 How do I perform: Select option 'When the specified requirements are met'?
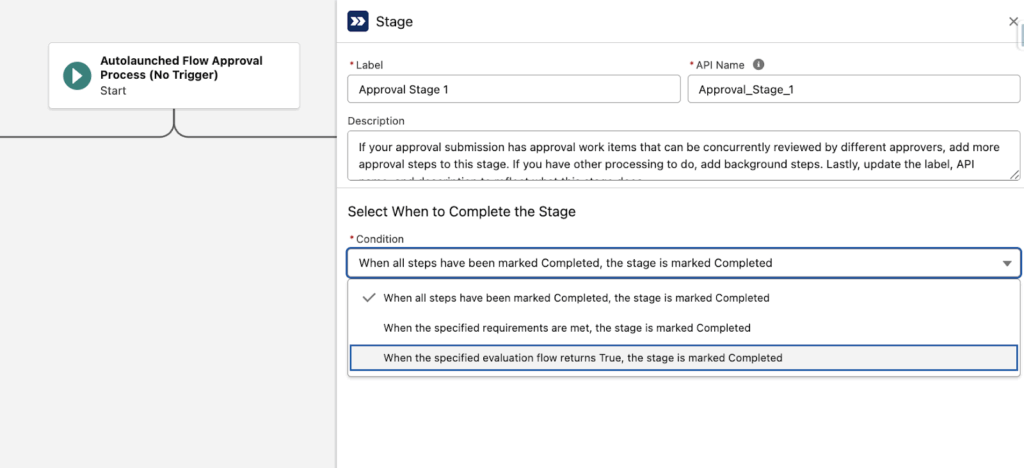click(684, 328)
